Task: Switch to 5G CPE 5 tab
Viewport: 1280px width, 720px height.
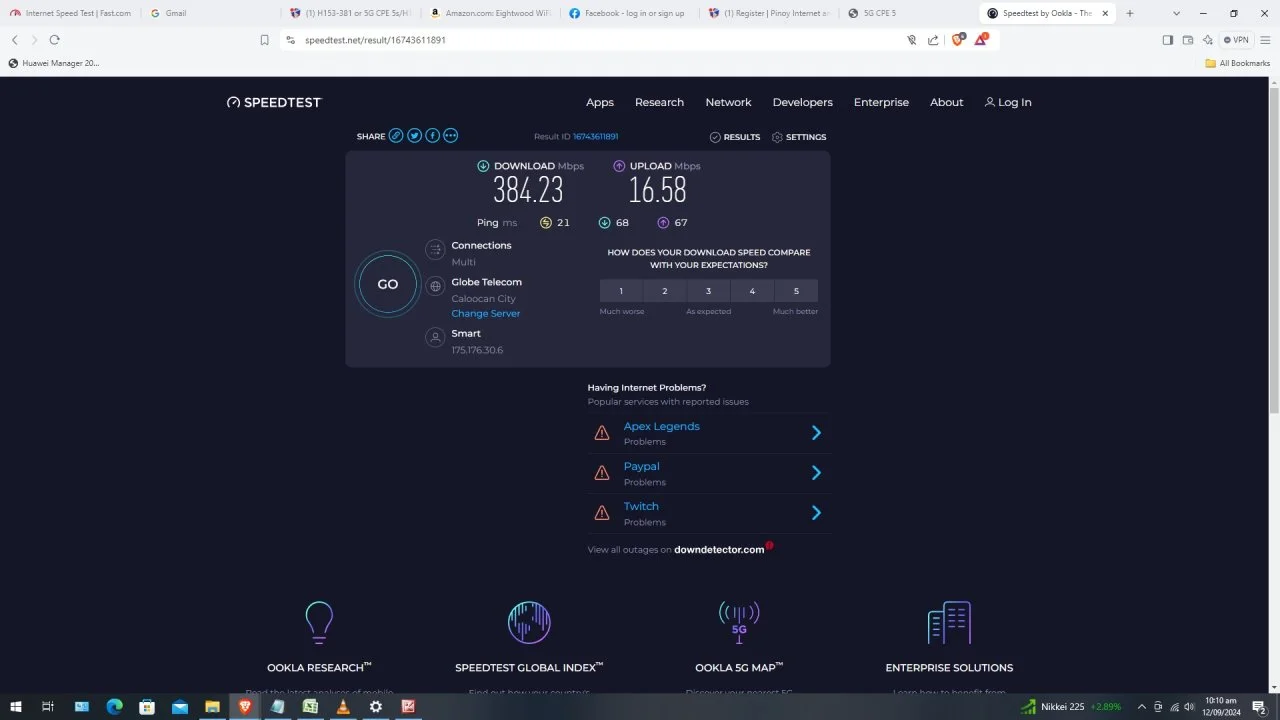Action: tap(907, 13)
